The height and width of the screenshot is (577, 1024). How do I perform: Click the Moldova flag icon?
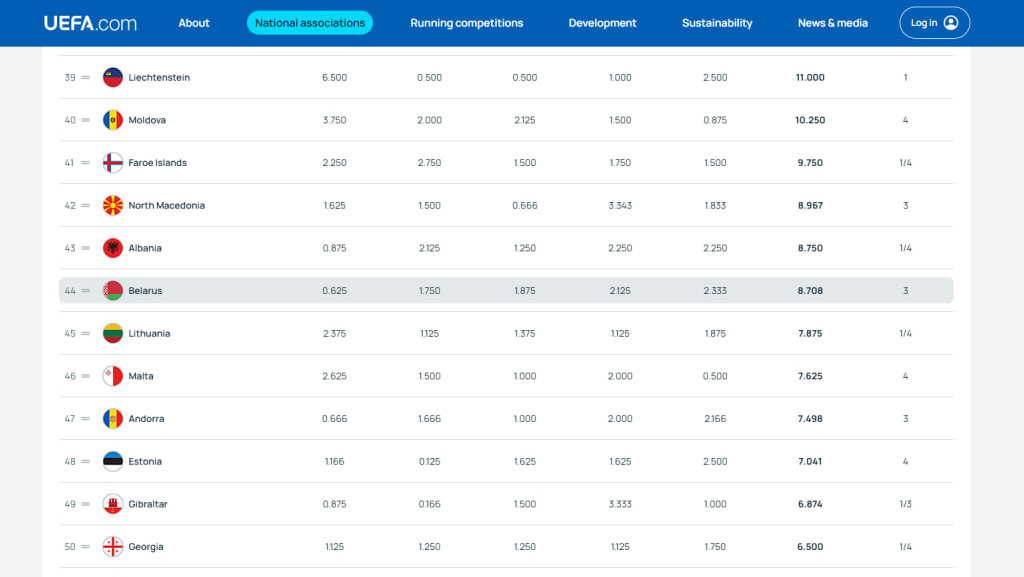coord(113,120)
